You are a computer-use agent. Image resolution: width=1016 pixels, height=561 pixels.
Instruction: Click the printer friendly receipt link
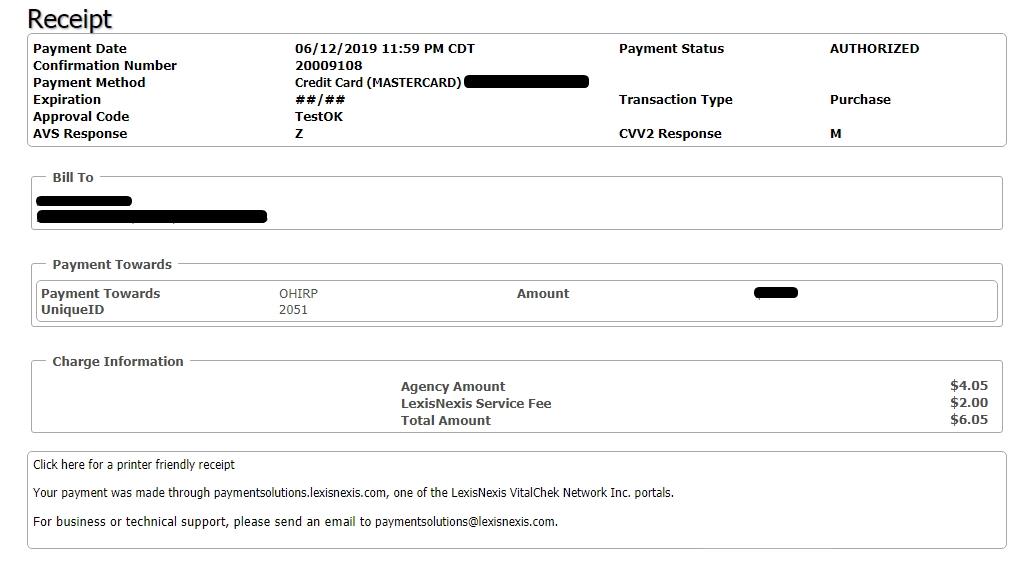(x=133, y=464)
